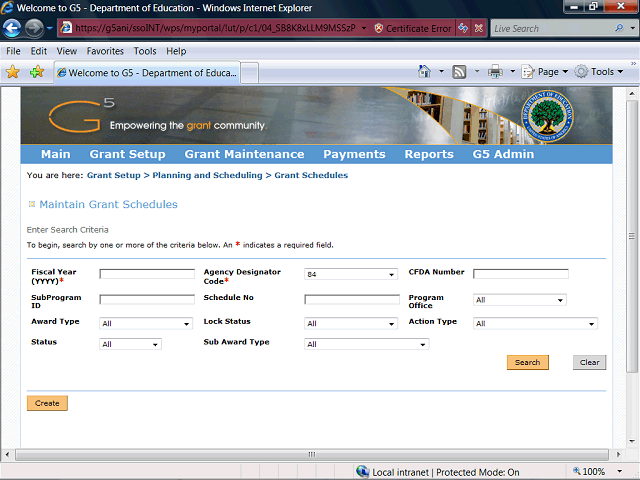Click the Certificate Error shield
The image size is (640, 480).
click(379, 28)
